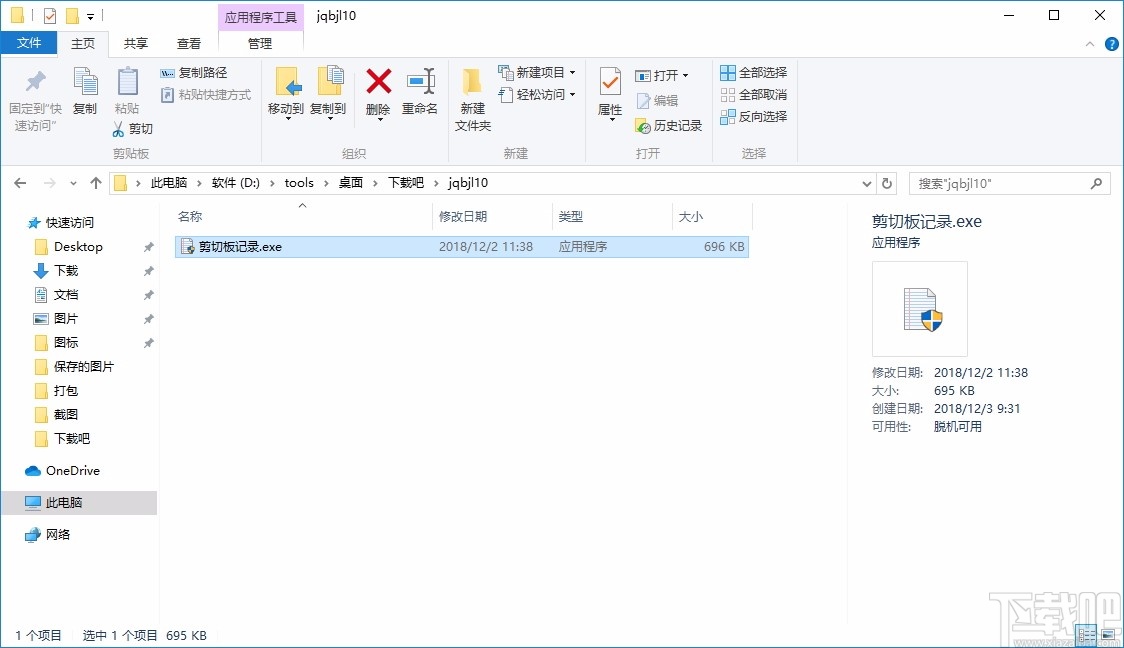Open the 打开 (Open) dropdown arrow
This screenshot has width=1124, height=648.
(x=687, y=73)
